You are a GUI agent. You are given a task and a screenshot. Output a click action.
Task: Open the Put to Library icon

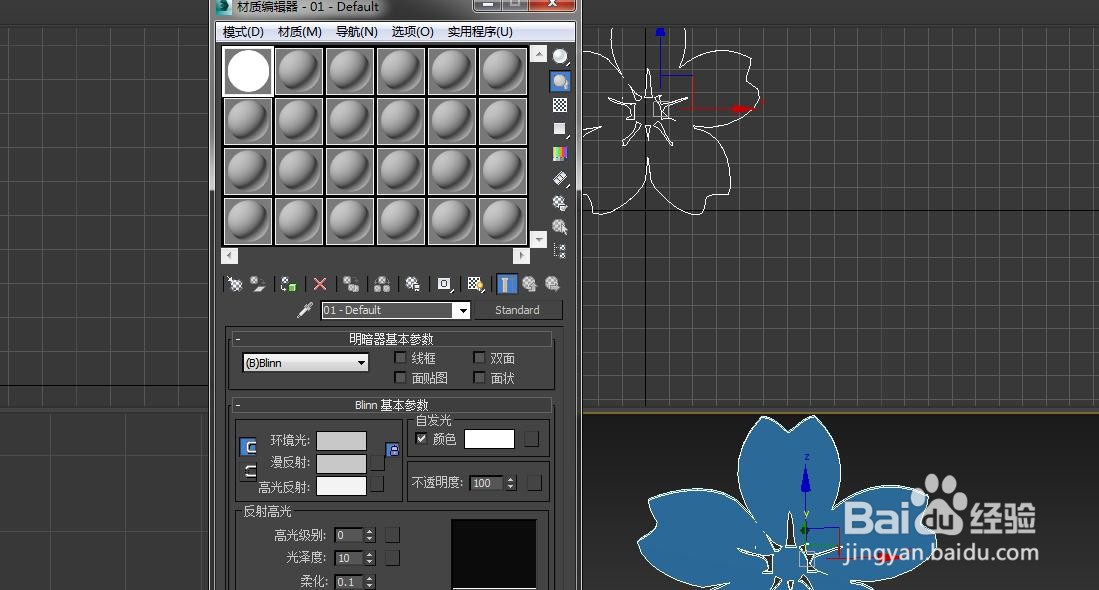(x=411, y=284)
